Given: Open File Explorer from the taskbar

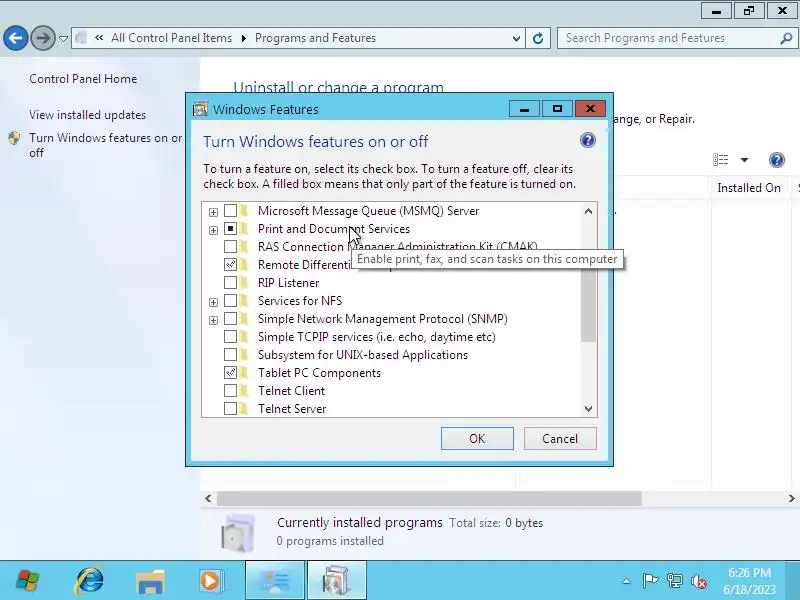Looking at the screenshot, I should pos(150,581).
